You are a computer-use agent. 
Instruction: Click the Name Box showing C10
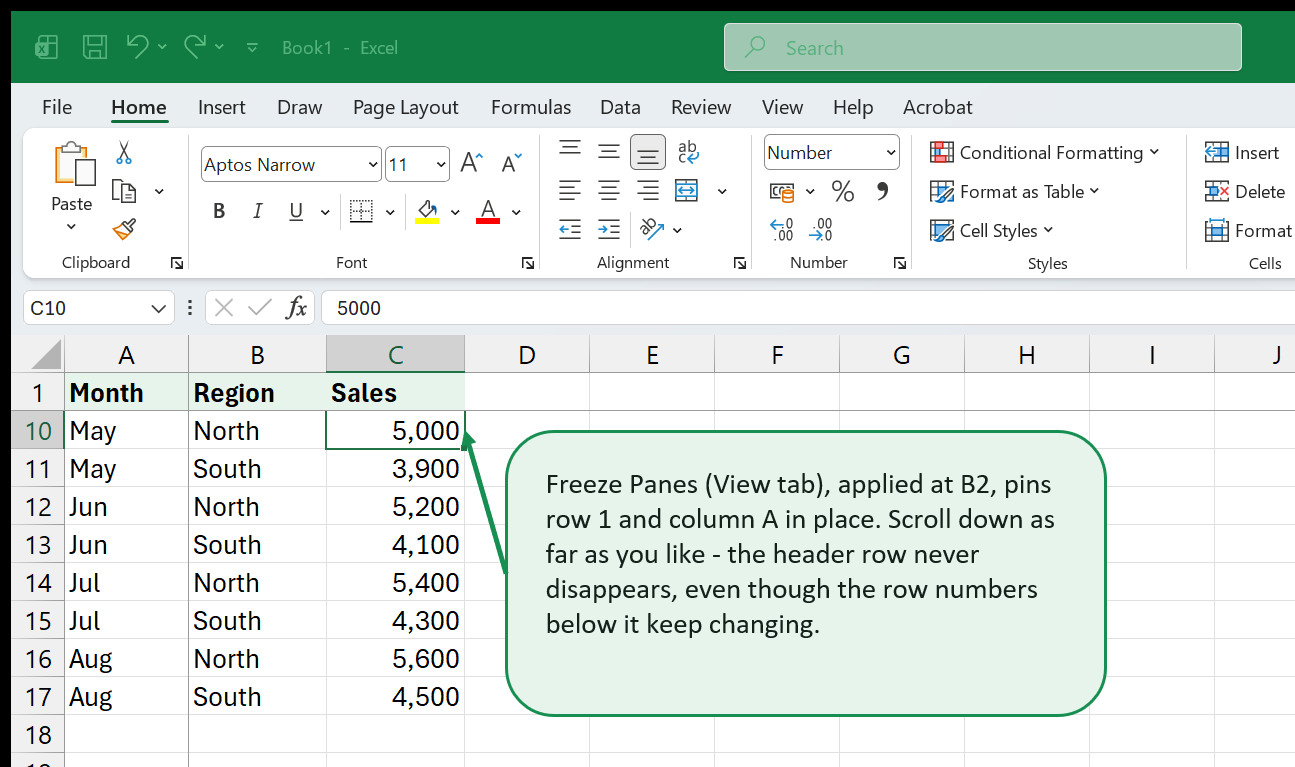click(98, 308)
